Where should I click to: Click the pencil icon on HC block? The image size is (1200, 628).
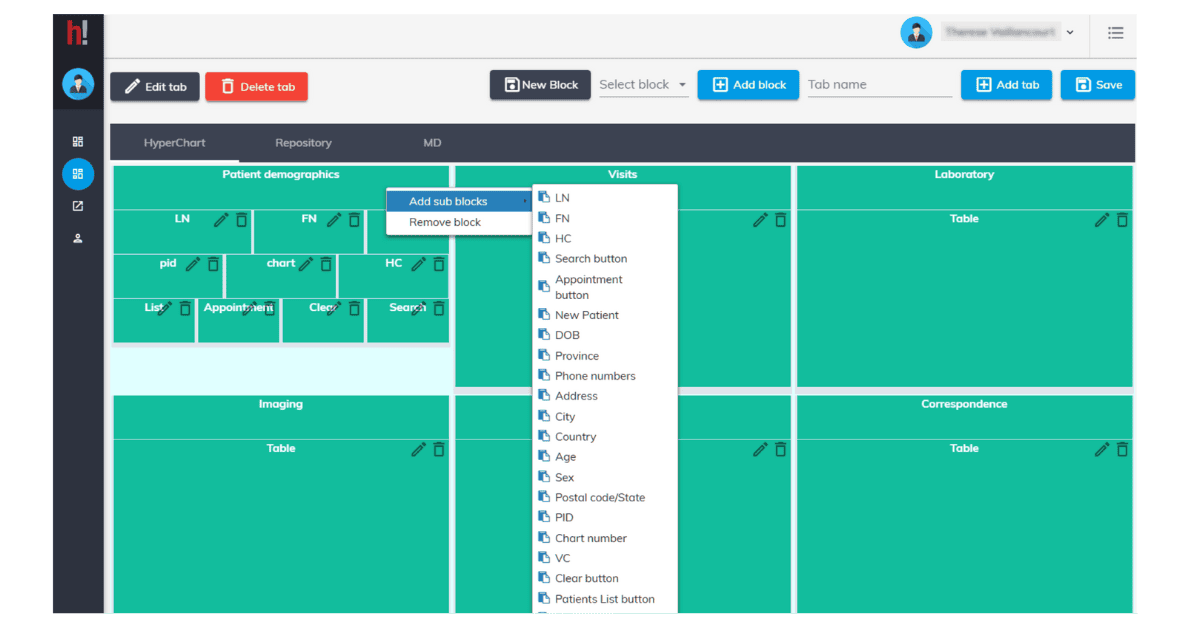point(418,264)
